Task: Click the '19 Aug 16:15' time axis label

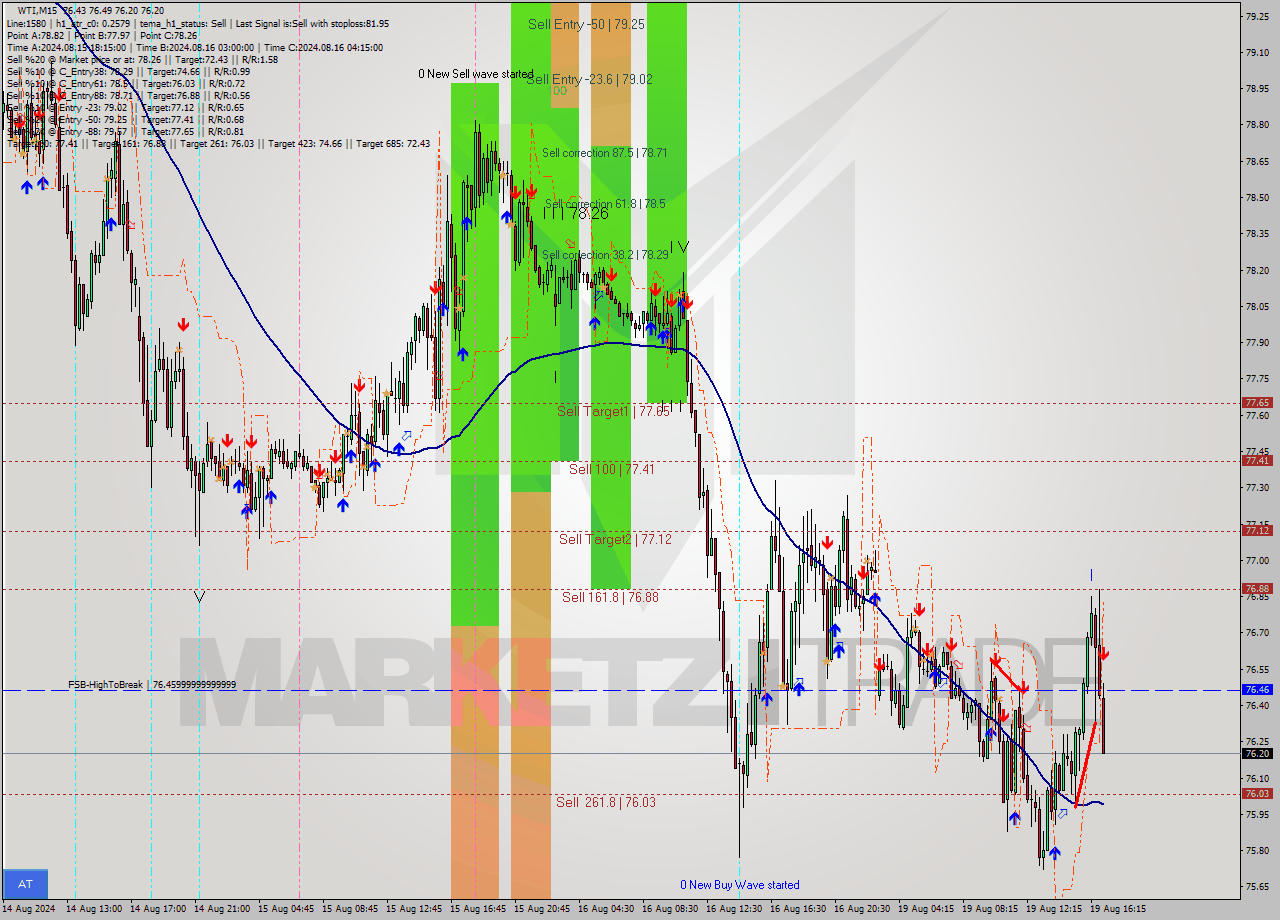Action: click(x=1117, y=909)
